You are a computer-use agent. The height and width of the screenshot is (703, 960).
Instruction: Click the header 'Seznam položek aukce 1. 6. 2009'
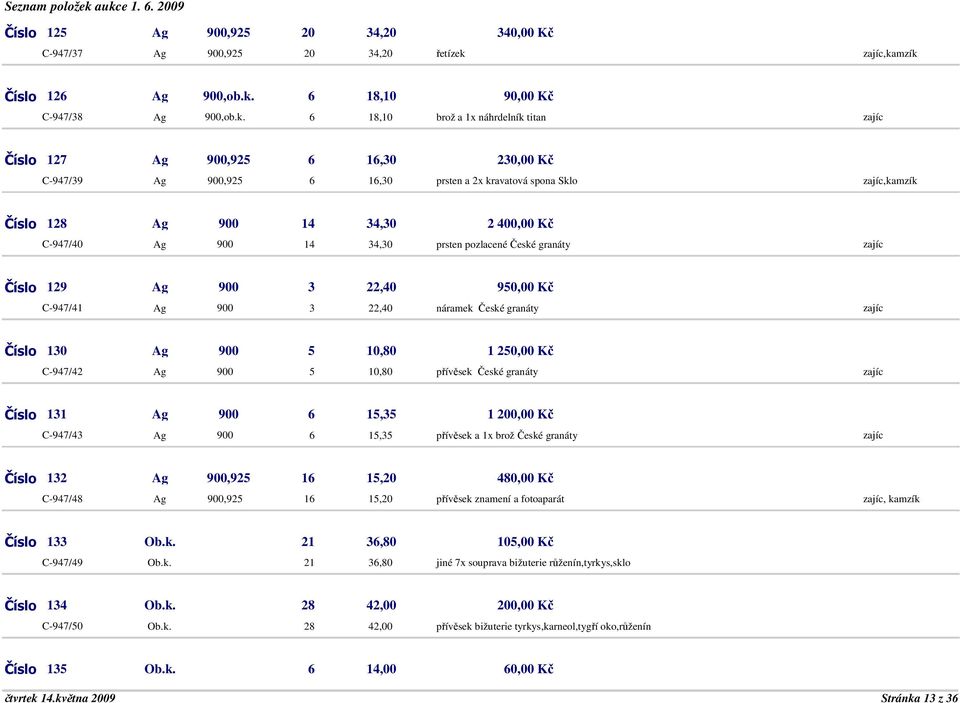[x=92, y=6]
